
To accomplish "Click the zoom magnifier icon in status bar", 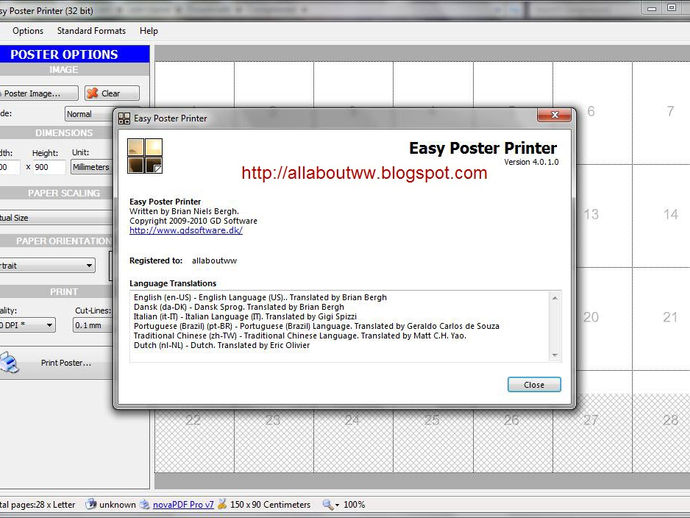I will point(327,504).
